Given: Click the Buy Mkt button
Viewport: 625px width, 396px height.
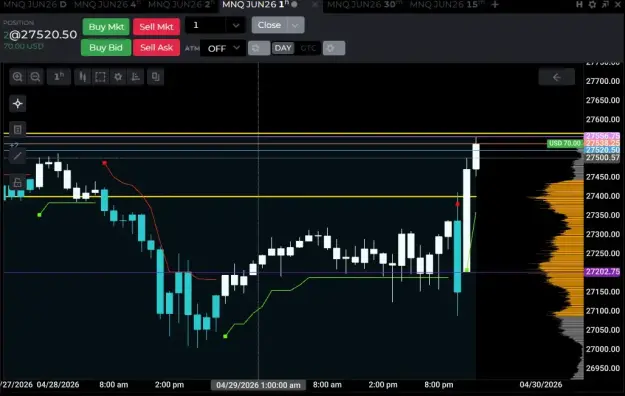Looking at the screenshot, I should point(106,27).
